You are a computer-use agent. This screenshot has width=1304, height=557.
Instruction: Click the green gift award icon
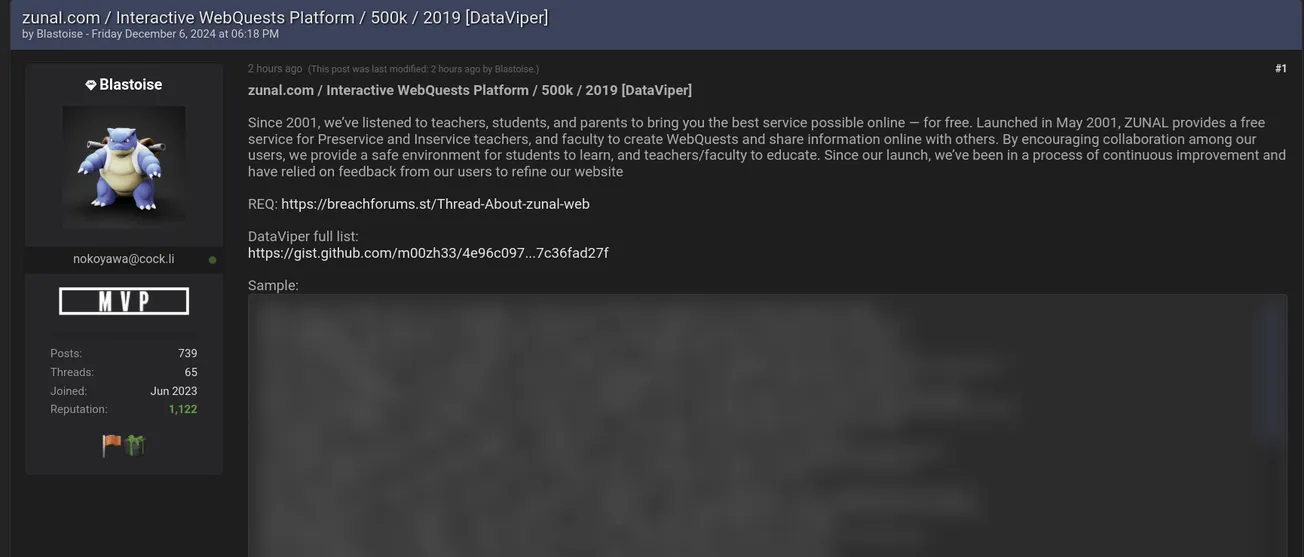click(x=135, y=445)
